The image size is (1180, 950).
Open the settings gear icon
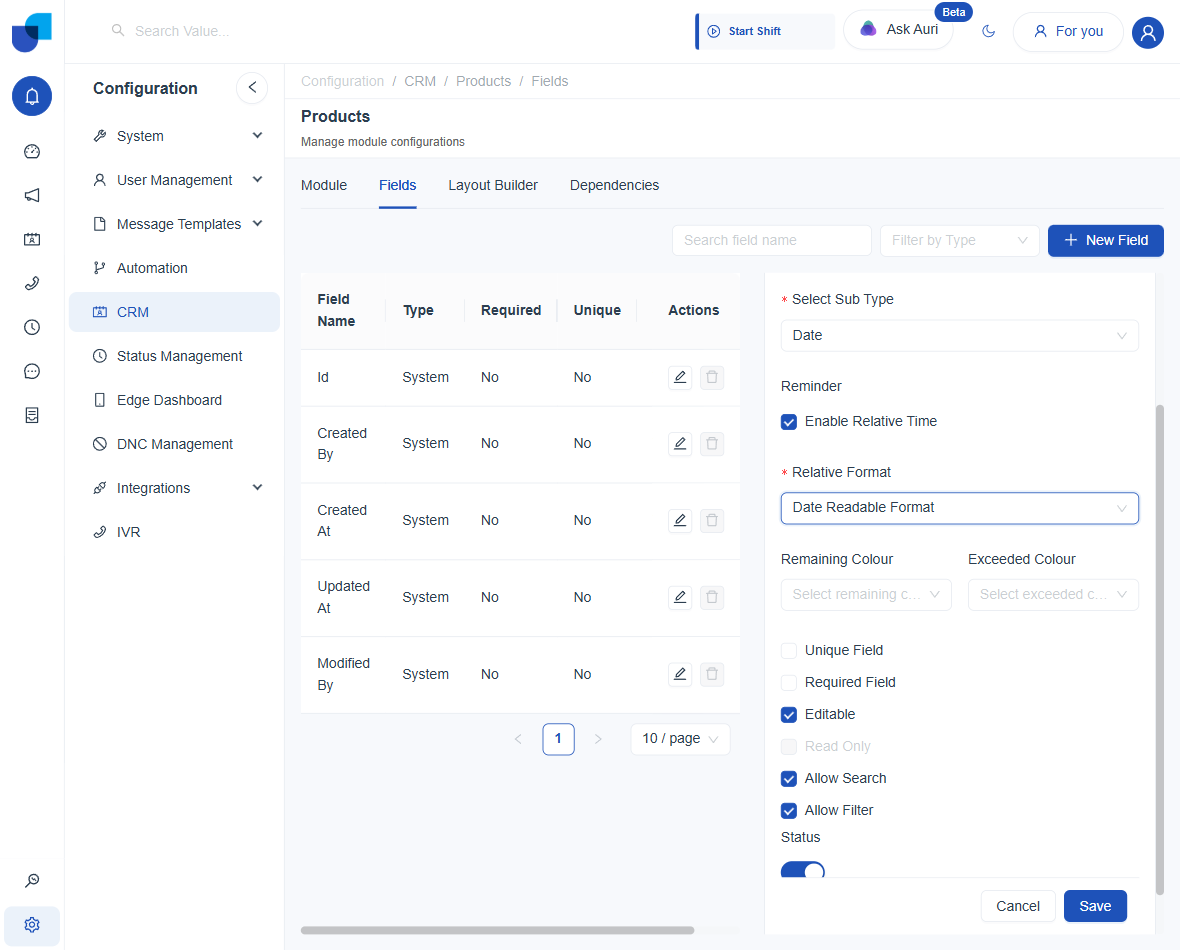point(32,925)
